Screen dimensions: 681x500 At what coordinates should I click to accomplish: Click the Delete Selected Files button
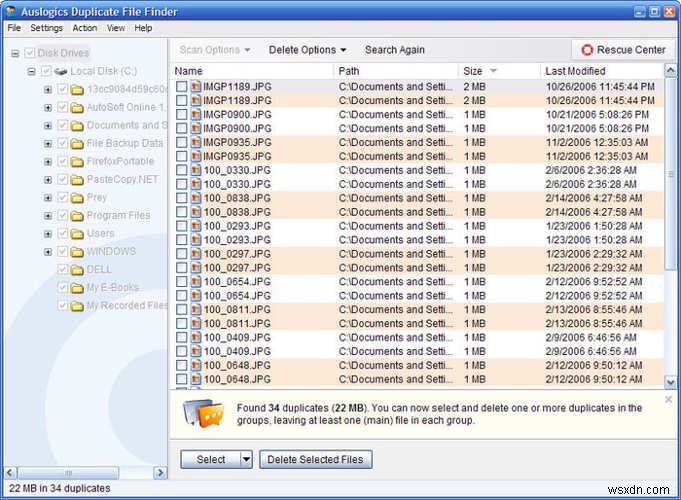click(x=316, y=459)
